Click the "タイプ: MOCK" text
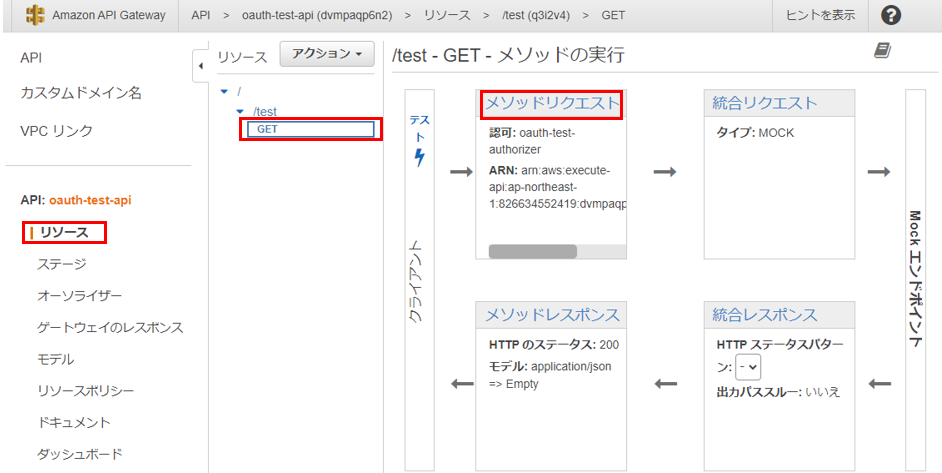 coord(755,133)
